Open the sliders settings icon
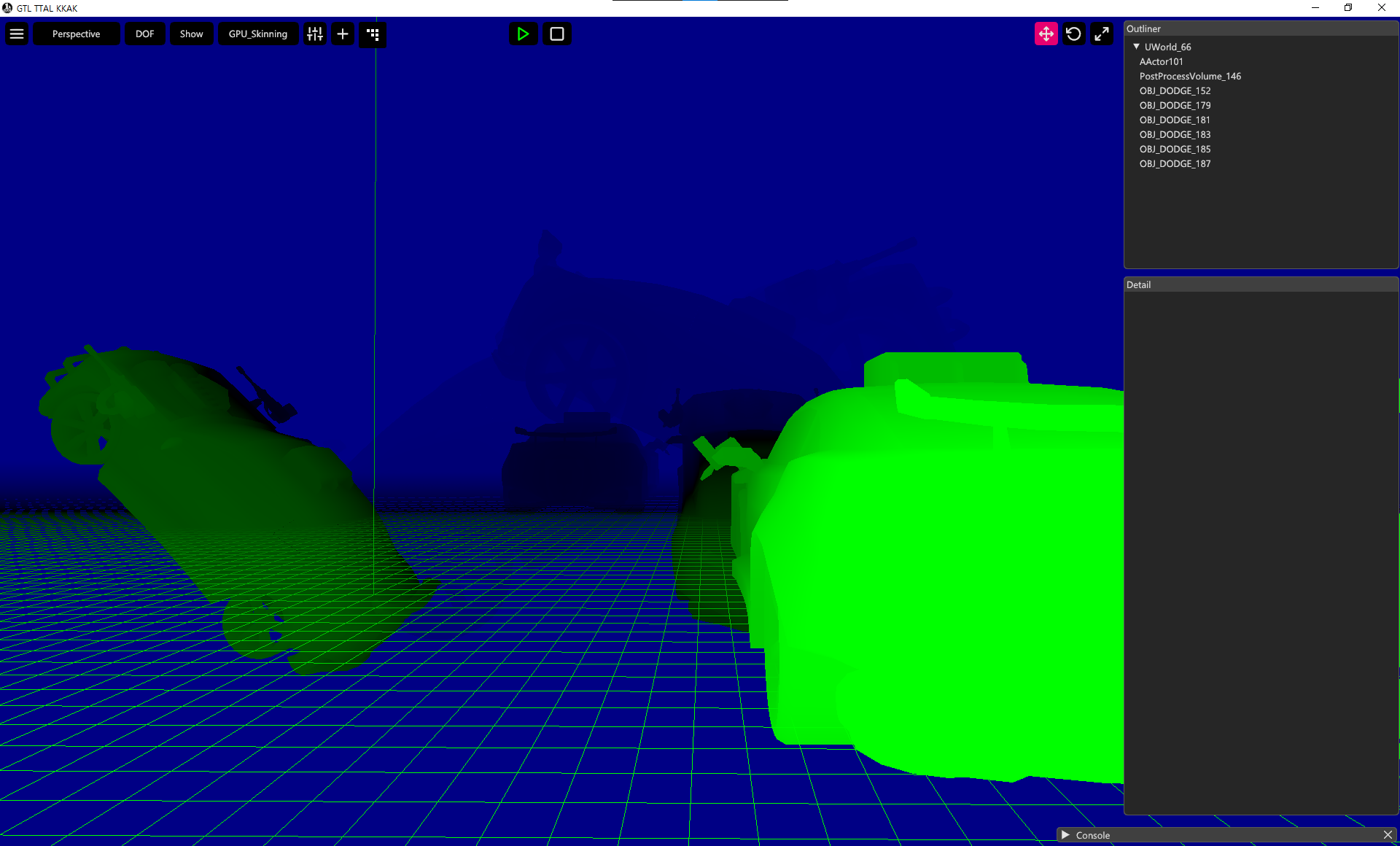 (x=315, y=34)
